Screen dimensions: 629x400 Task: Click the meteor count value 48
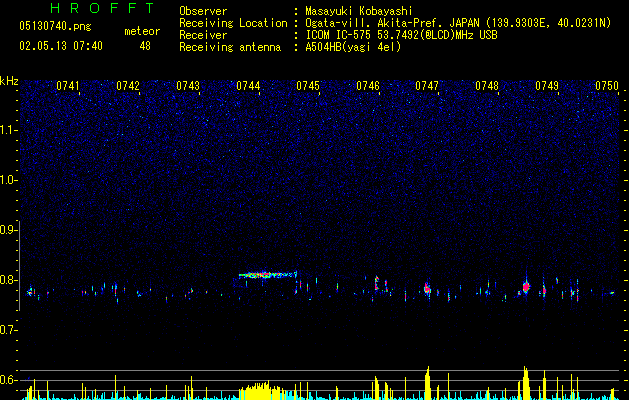click(145, 46)
